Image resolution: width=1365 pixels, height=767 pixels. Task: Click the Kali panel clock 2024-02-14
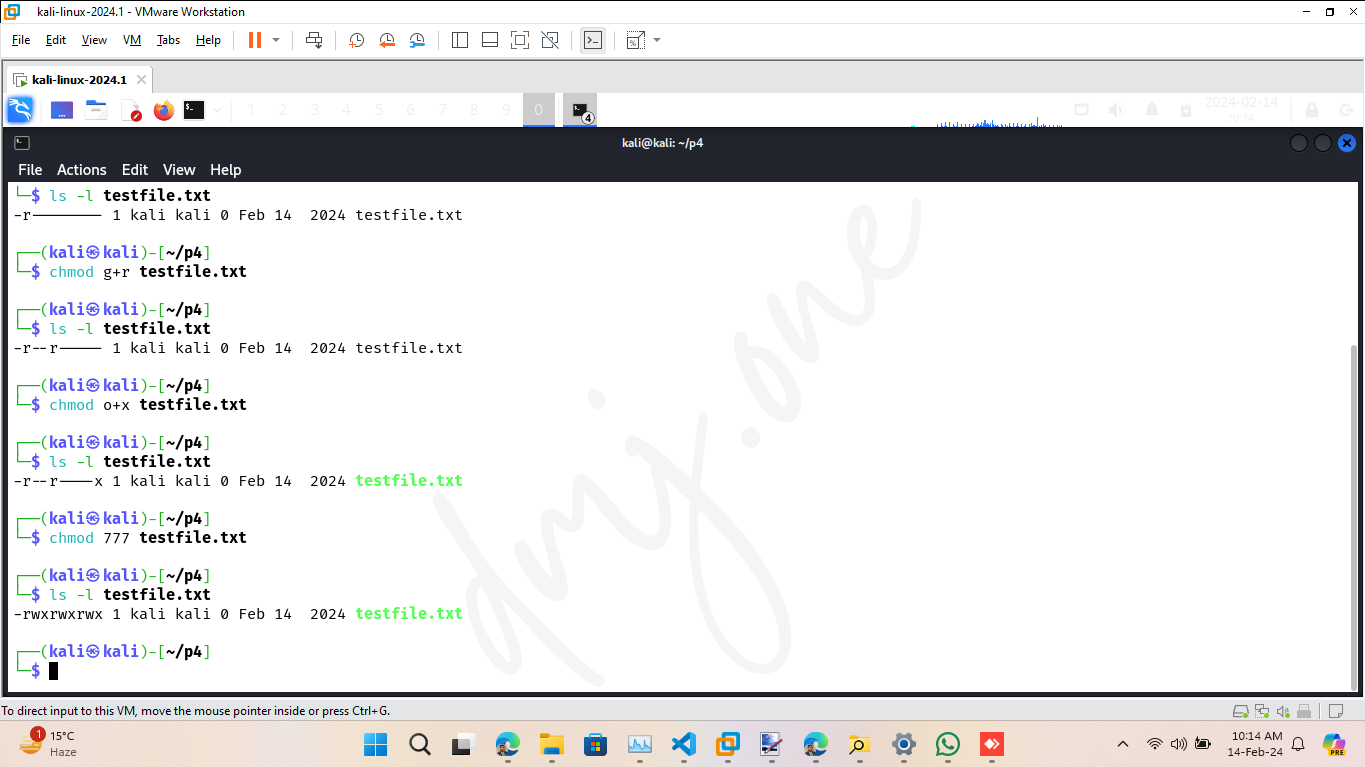point(1240,109)
